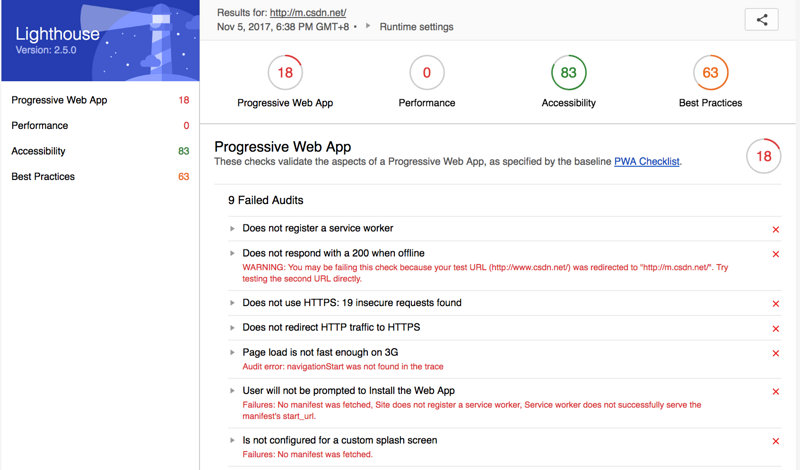Screen dimensions: 800x470
Task: Click the Performance score gauge 0
Action: click(427, 72)
